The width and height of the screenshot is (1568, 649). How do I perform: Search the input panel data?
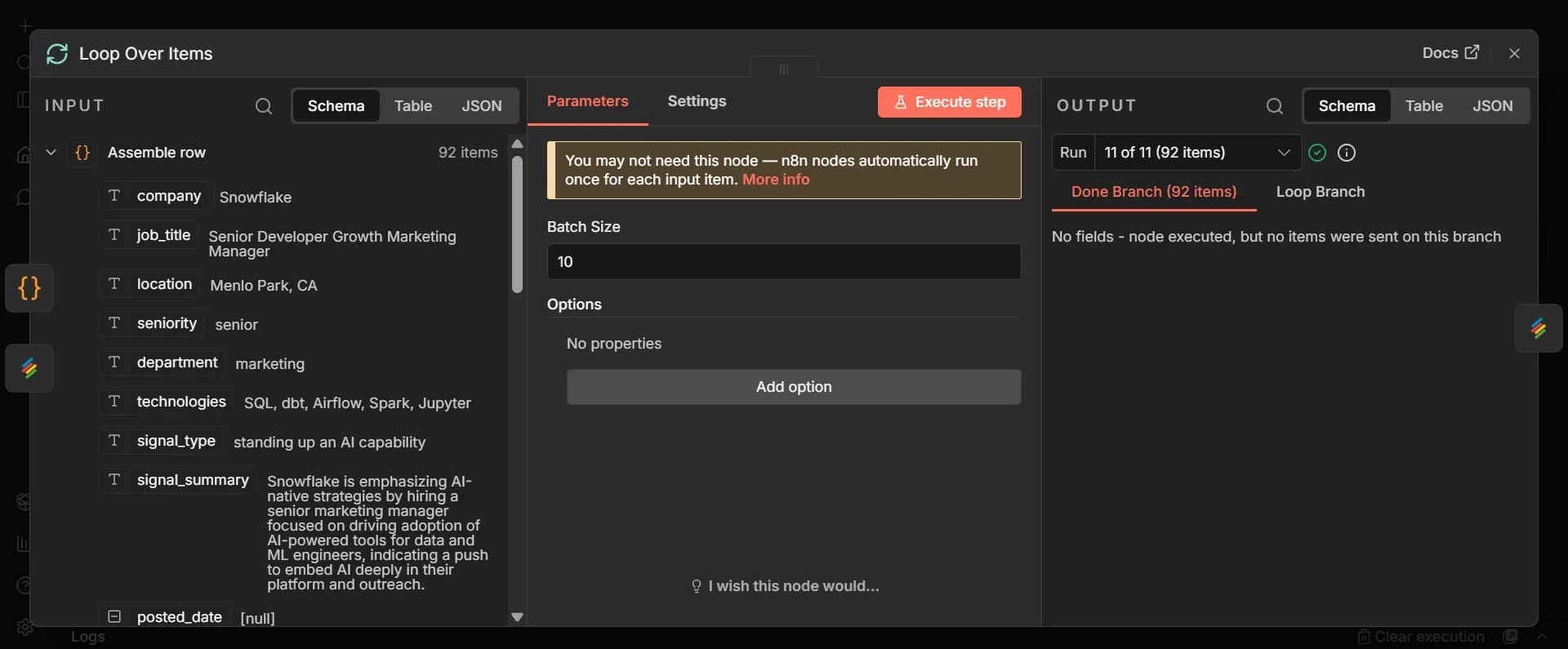tap(263, 106)
